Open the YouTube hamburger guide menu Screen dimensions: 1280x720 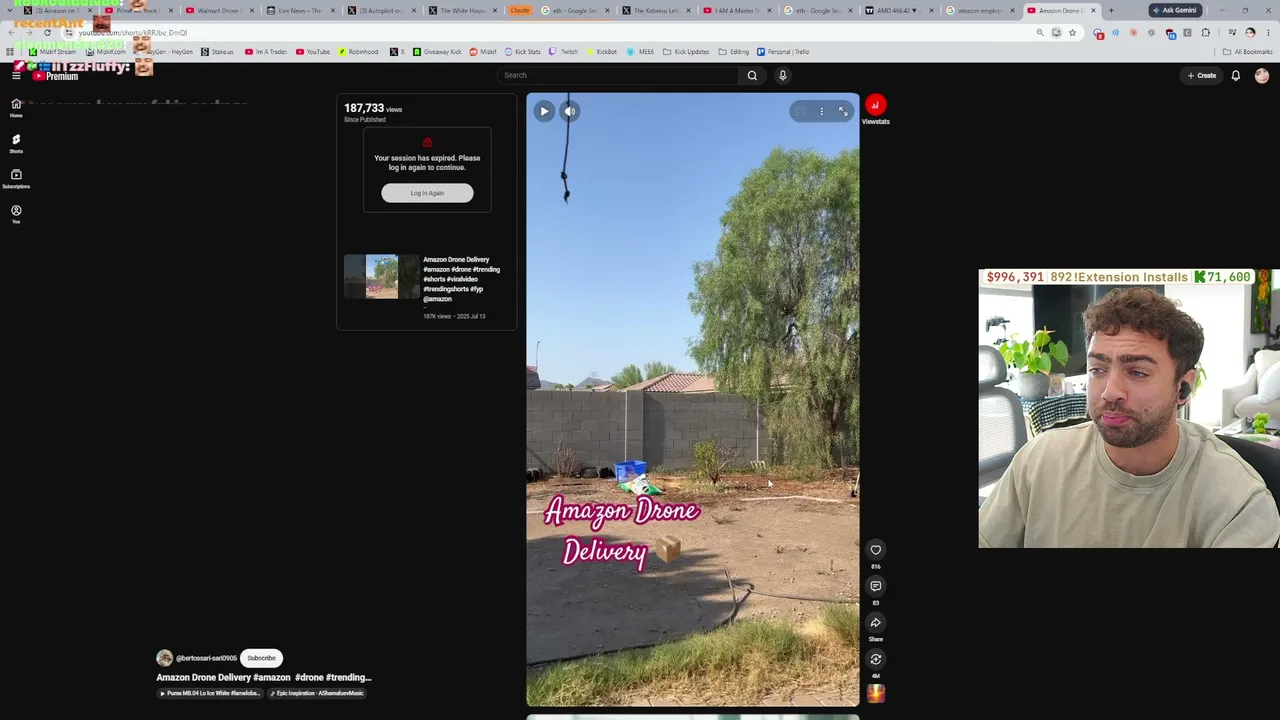(16, 75)
